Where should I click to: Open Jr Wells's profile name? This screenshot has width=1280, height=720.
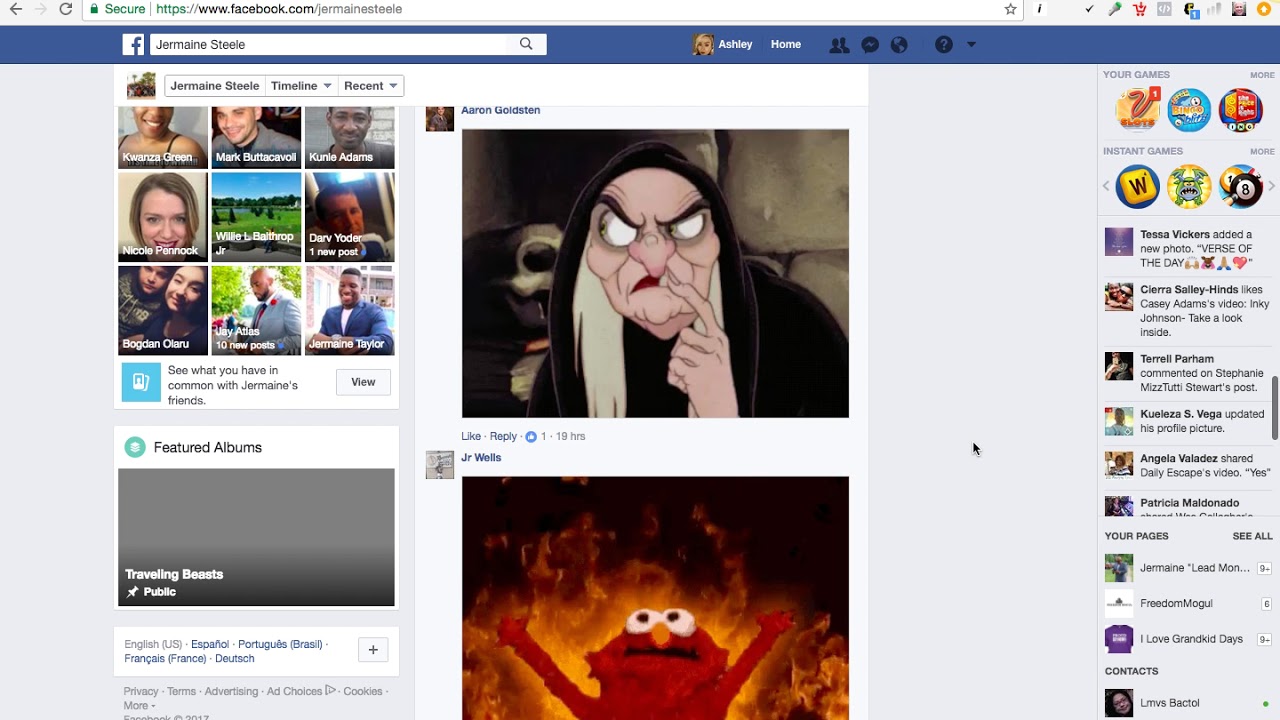pos(481,458)
